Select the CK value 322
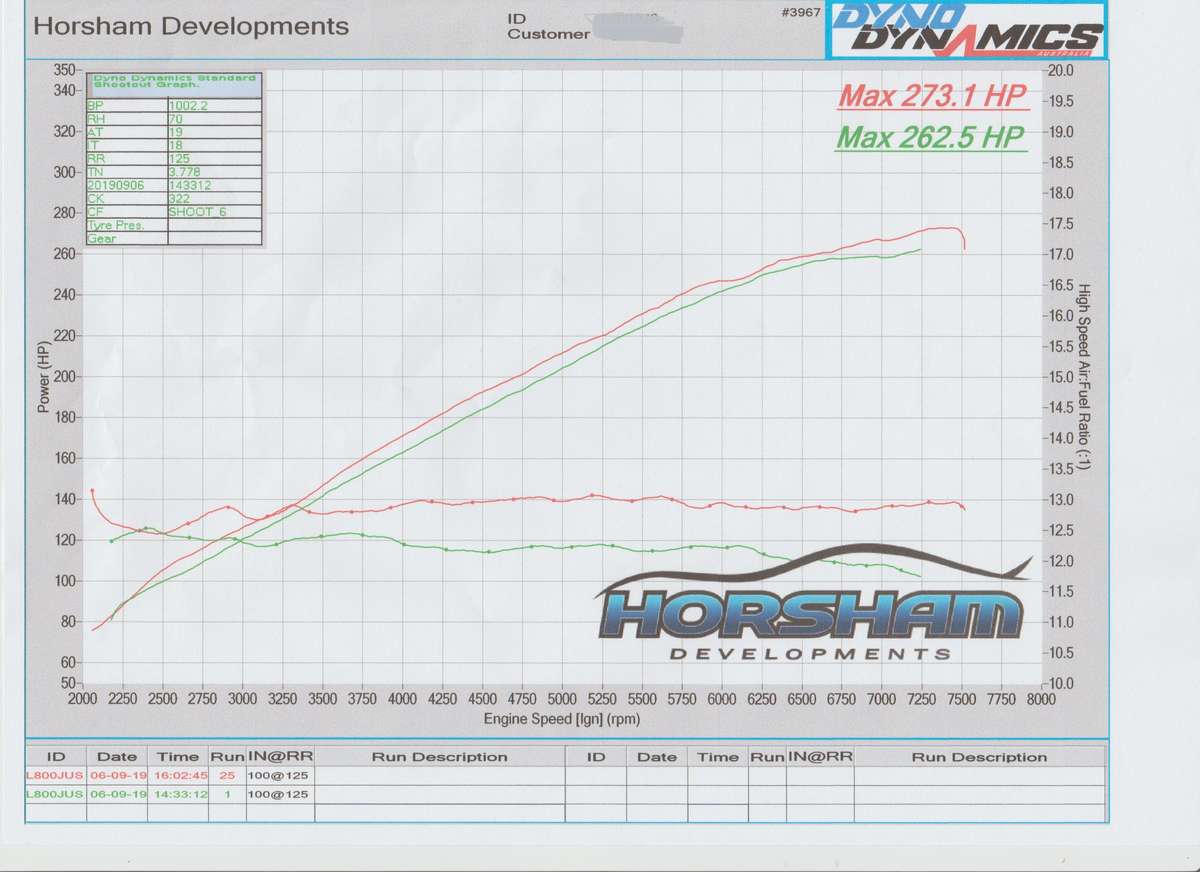This screenshot has height=872, width=1200. [x=179, y=198]
